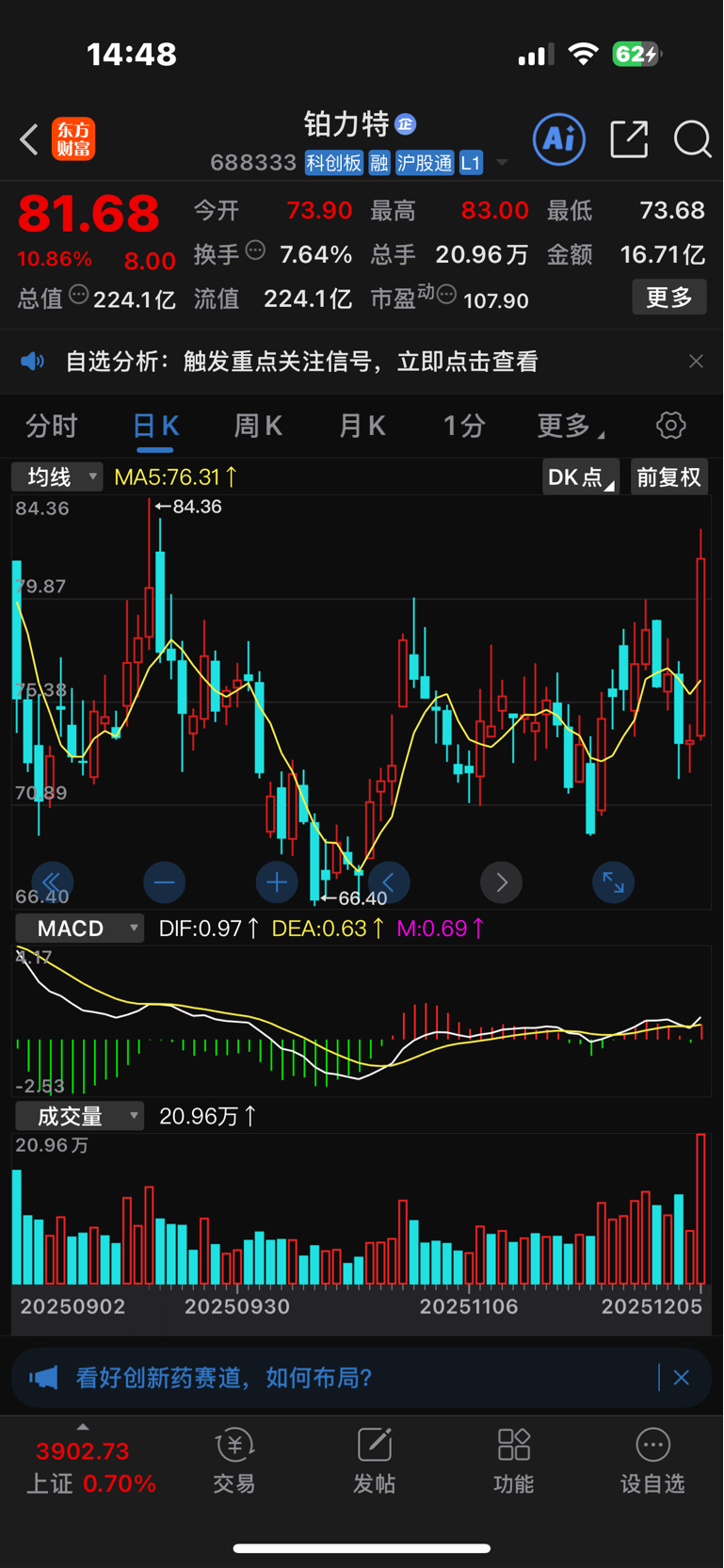Viewport: 724px width, 1568px height.
Task: Zoom out chart with minus button
Action: click(164, 882)
